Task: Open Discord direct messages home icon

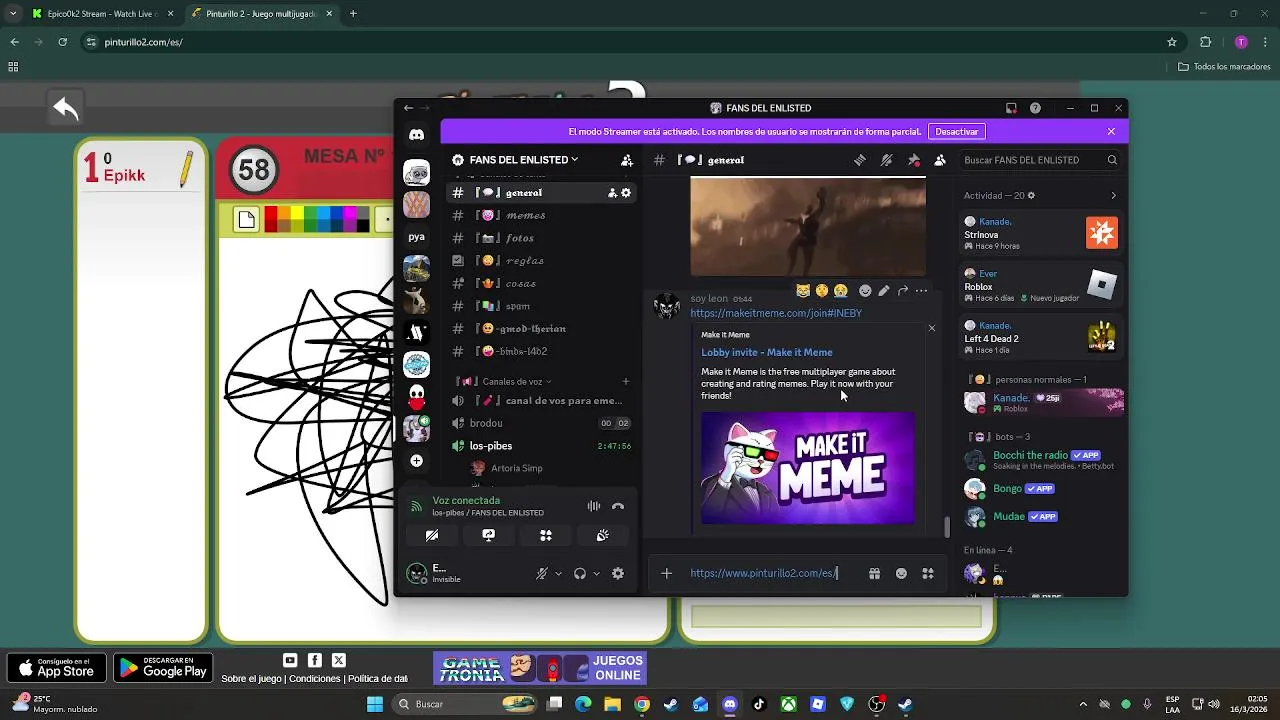Action: click(416, 135)
